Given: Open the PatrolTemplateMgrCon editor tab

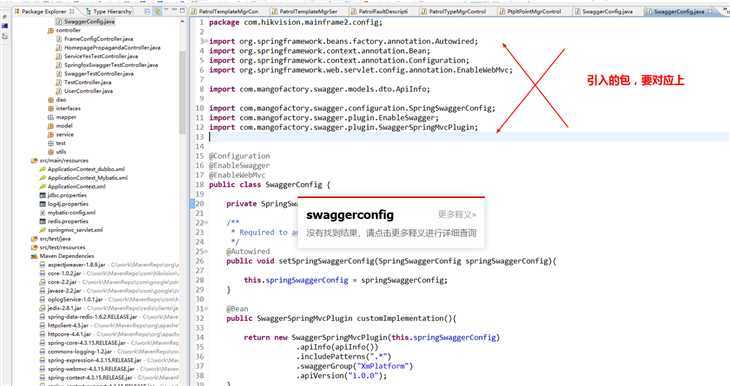Looking at the screenshot, I should [224, 11].
